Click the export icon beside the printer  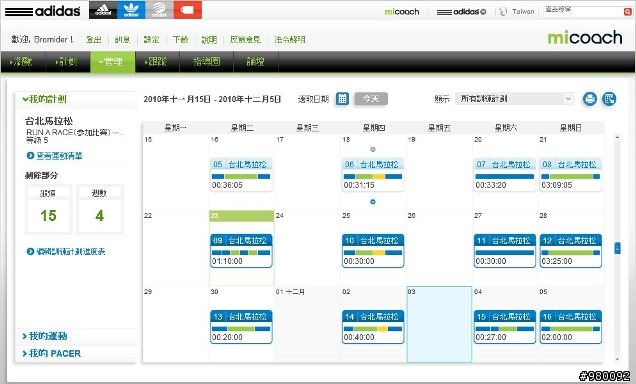[609, 99]
